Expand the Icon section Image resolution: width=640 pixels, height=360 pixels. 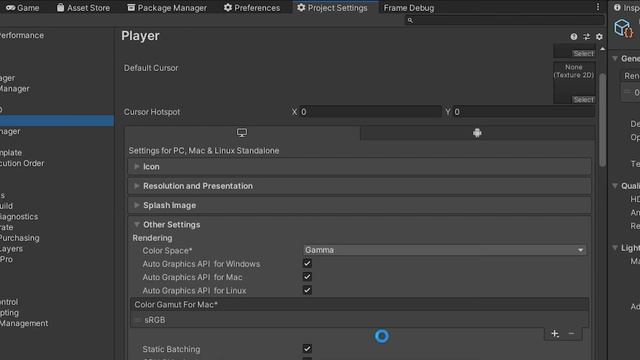(359, 167)
